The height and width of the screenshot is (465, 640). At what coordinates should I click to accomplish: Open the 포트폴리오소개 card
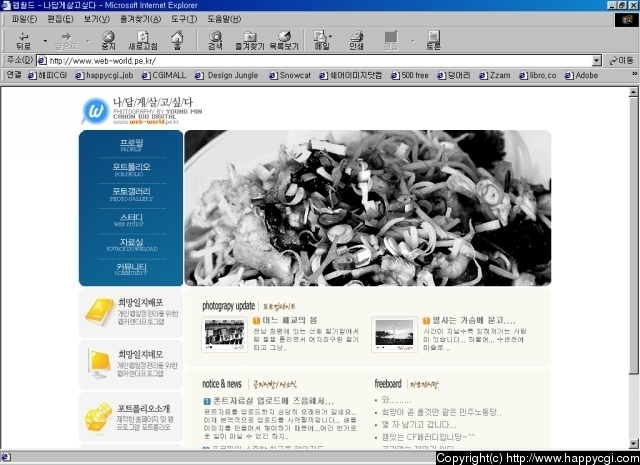pos(131,417)
